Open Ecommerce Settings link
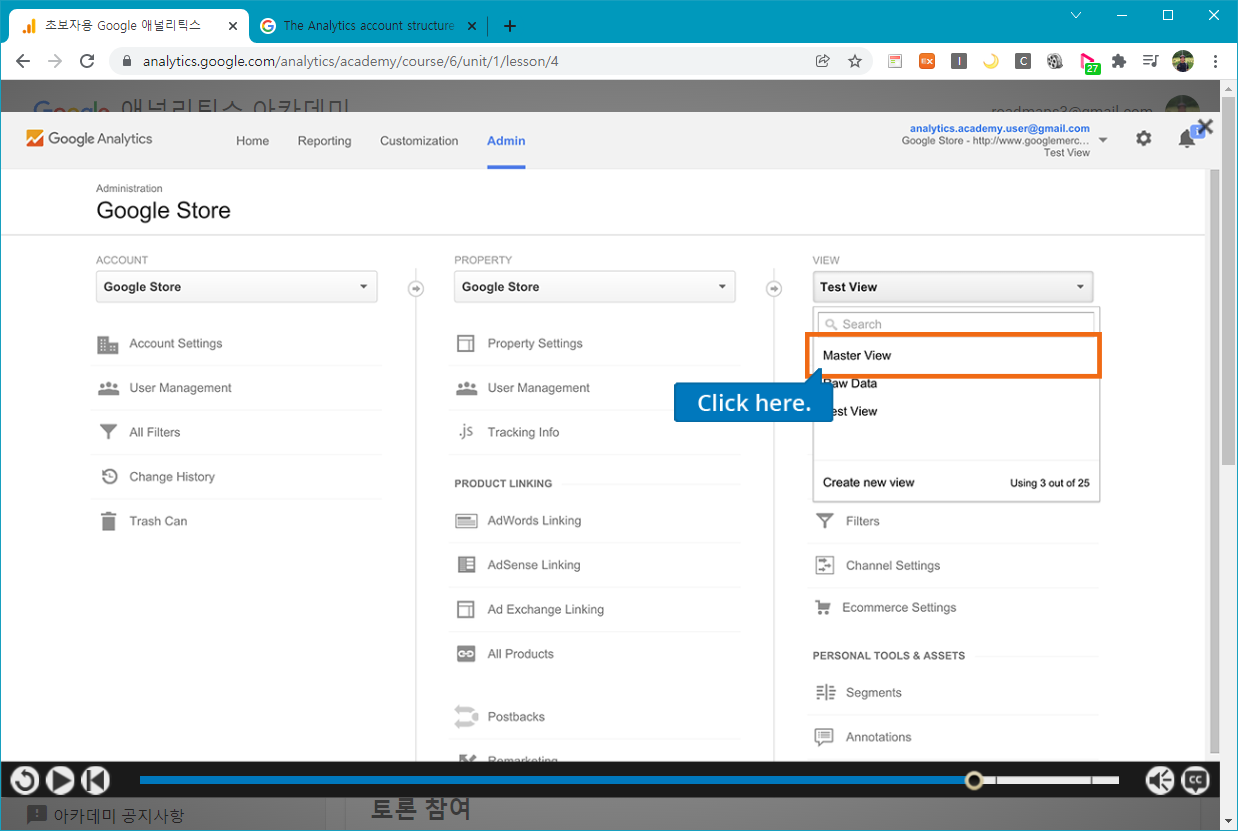This screenshot has width=1238, height=831. pyautogui.click(x=899, y=607)
